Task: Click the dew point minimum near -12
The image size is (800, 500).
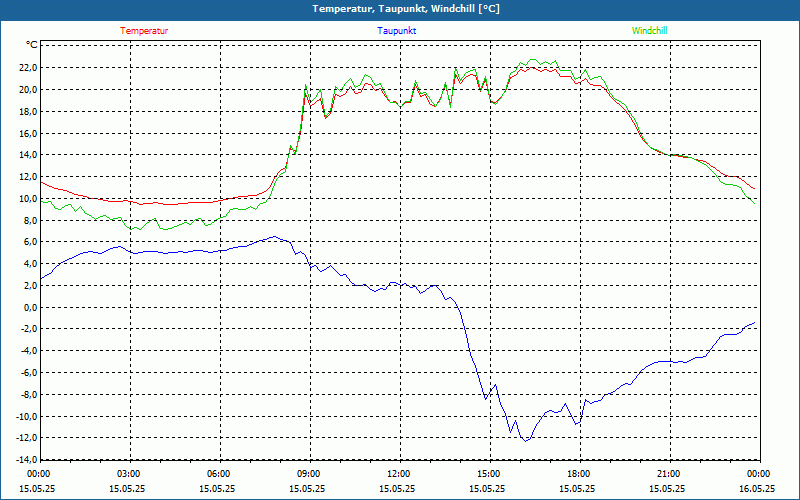Action: click(526, 441)
